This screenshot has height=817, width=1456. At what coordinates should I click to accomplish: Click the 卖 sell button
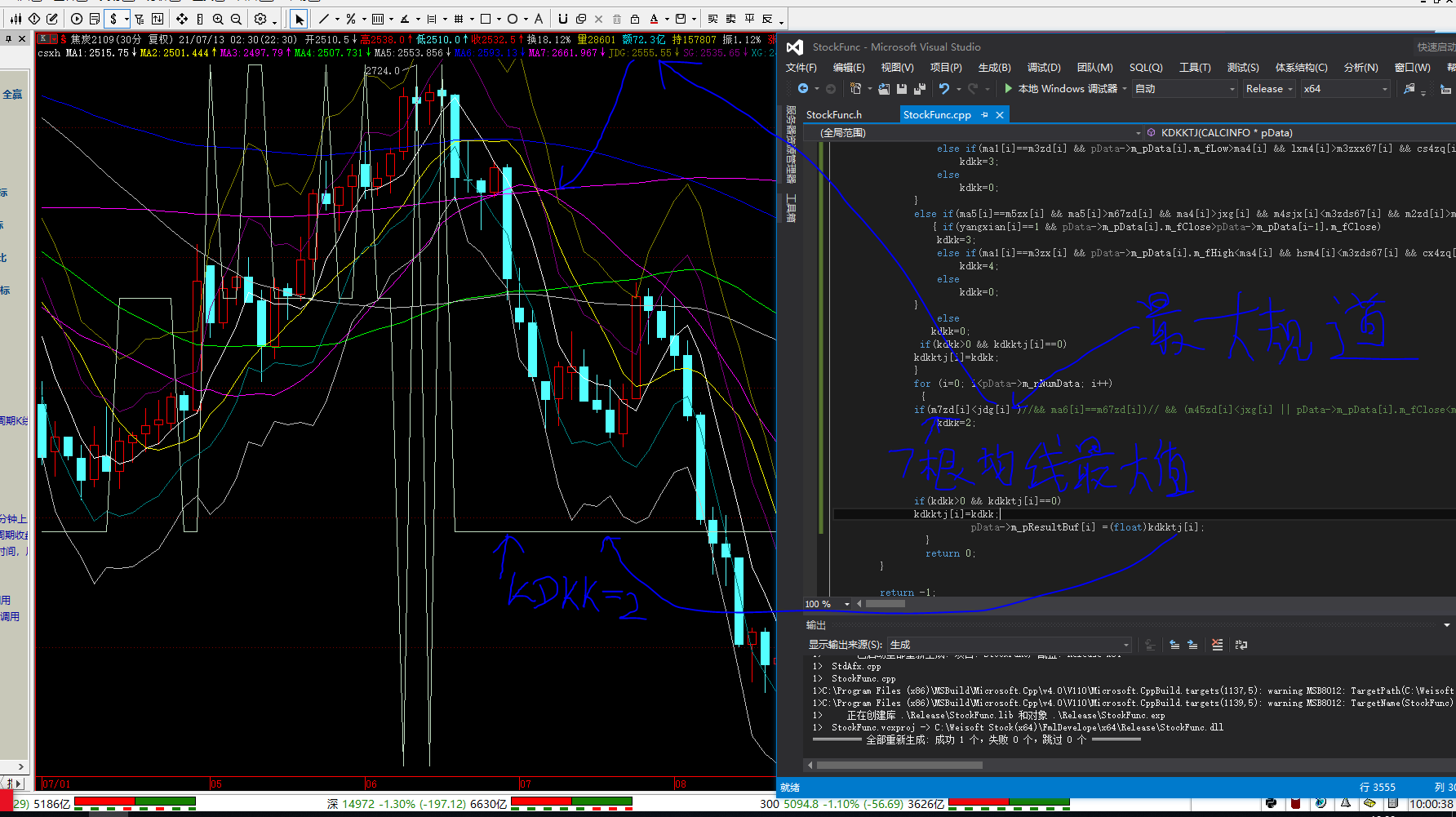731,19
